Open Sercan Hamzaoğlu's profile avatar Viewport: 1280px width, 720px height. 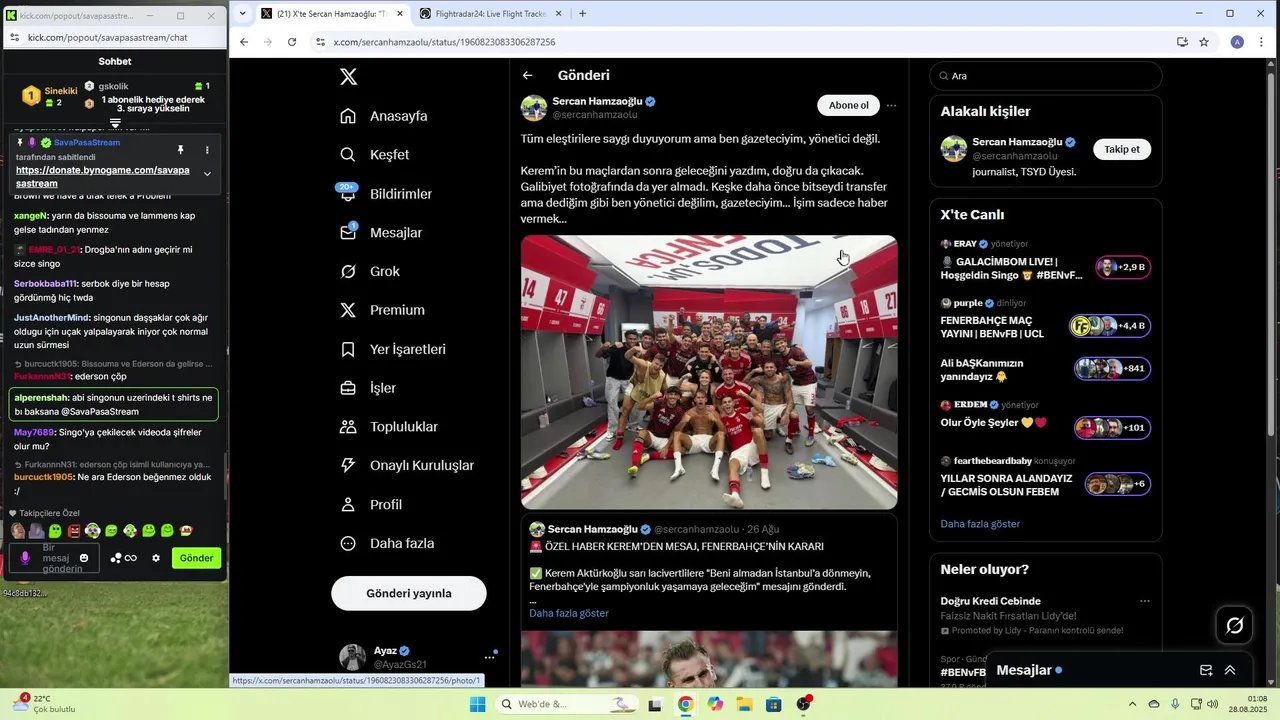(534, 108)
